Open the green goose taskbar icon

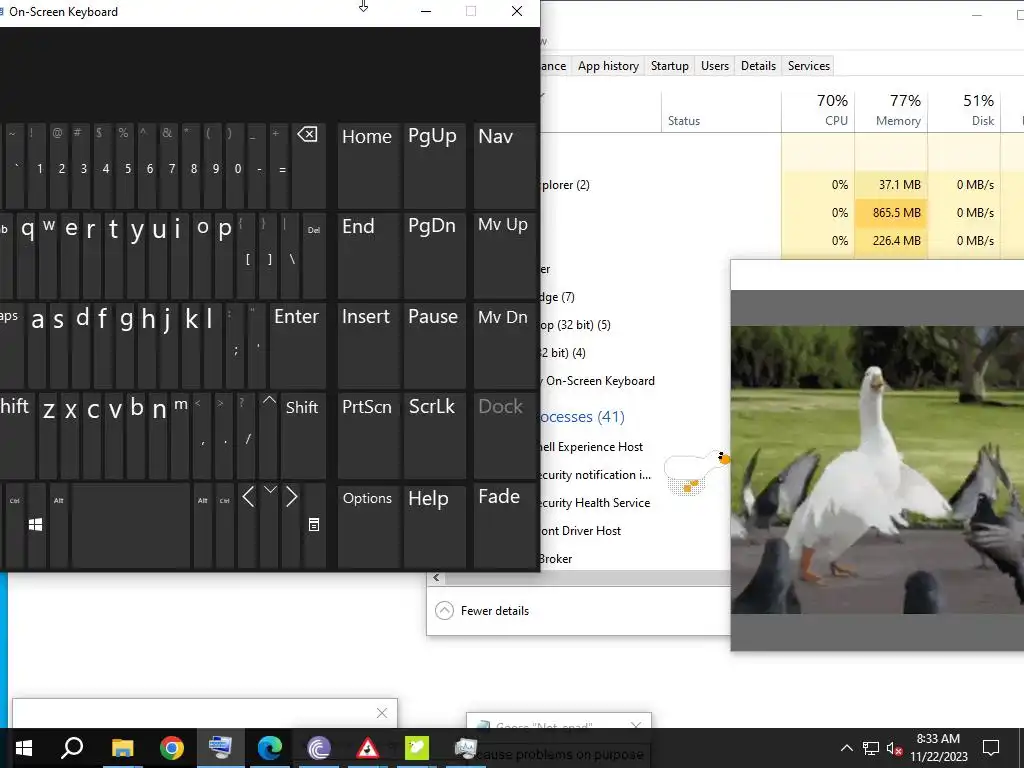[x=417, y=748]
